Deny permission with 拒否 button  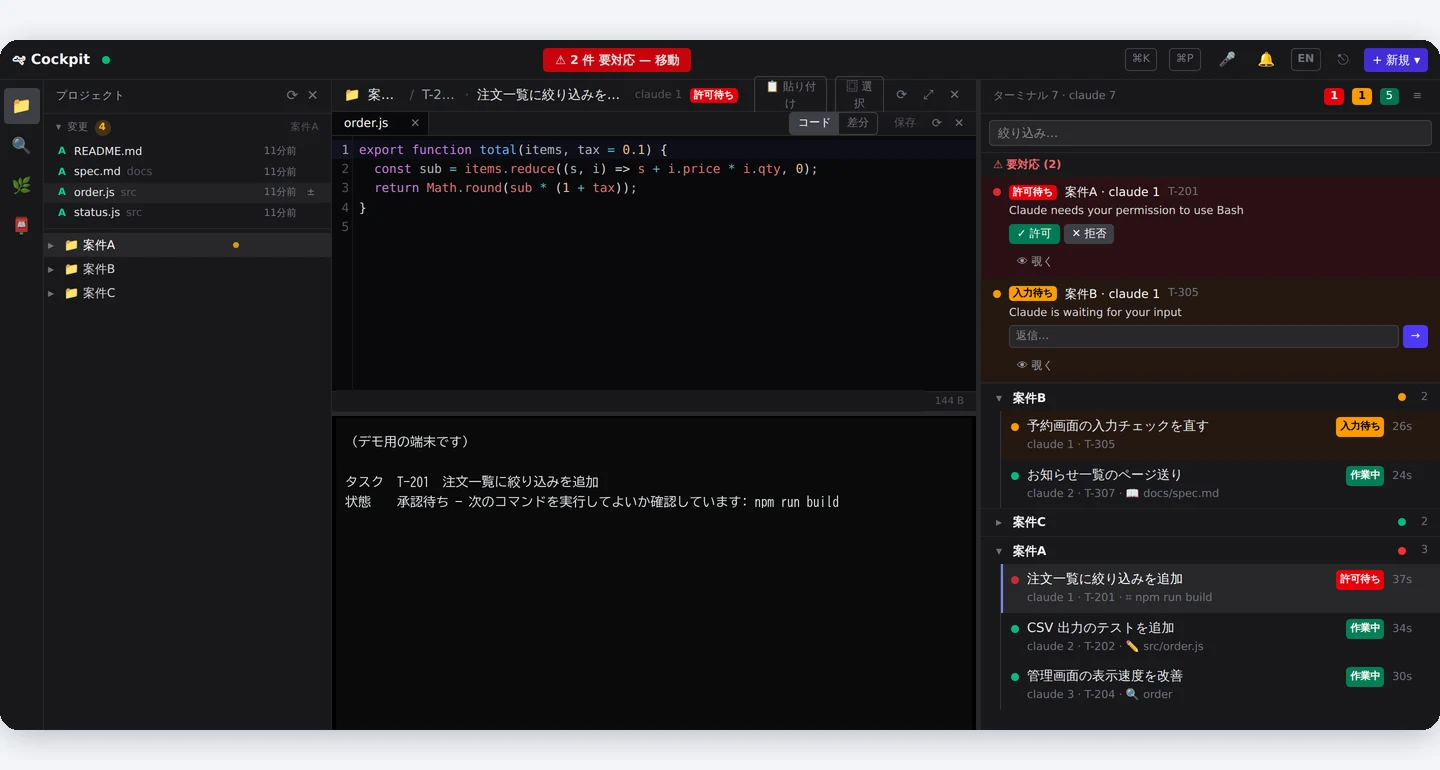click(x=1089, y=233)
